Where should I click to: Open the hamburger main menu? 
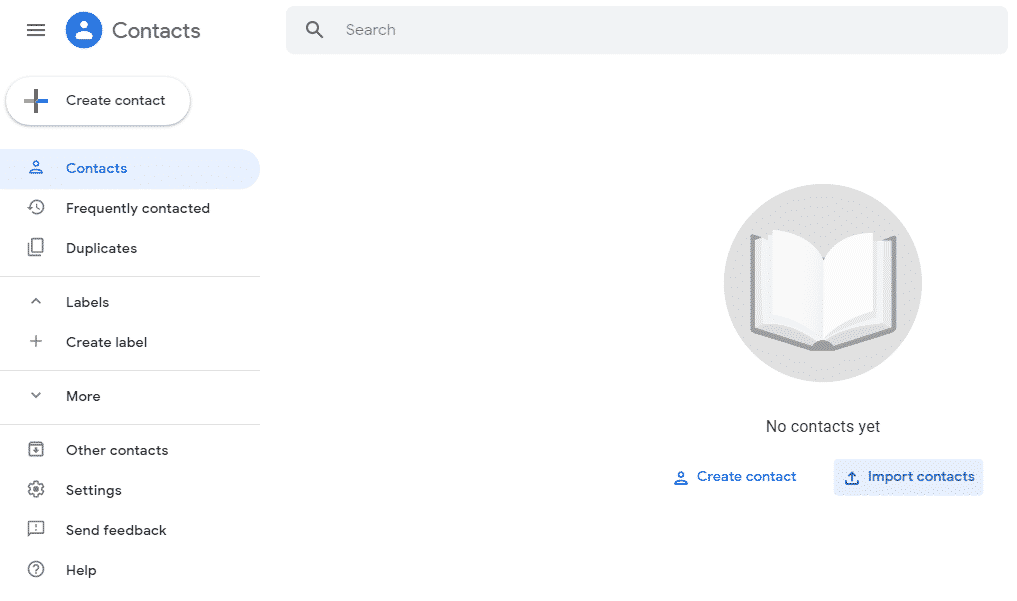tap(36, 30)
